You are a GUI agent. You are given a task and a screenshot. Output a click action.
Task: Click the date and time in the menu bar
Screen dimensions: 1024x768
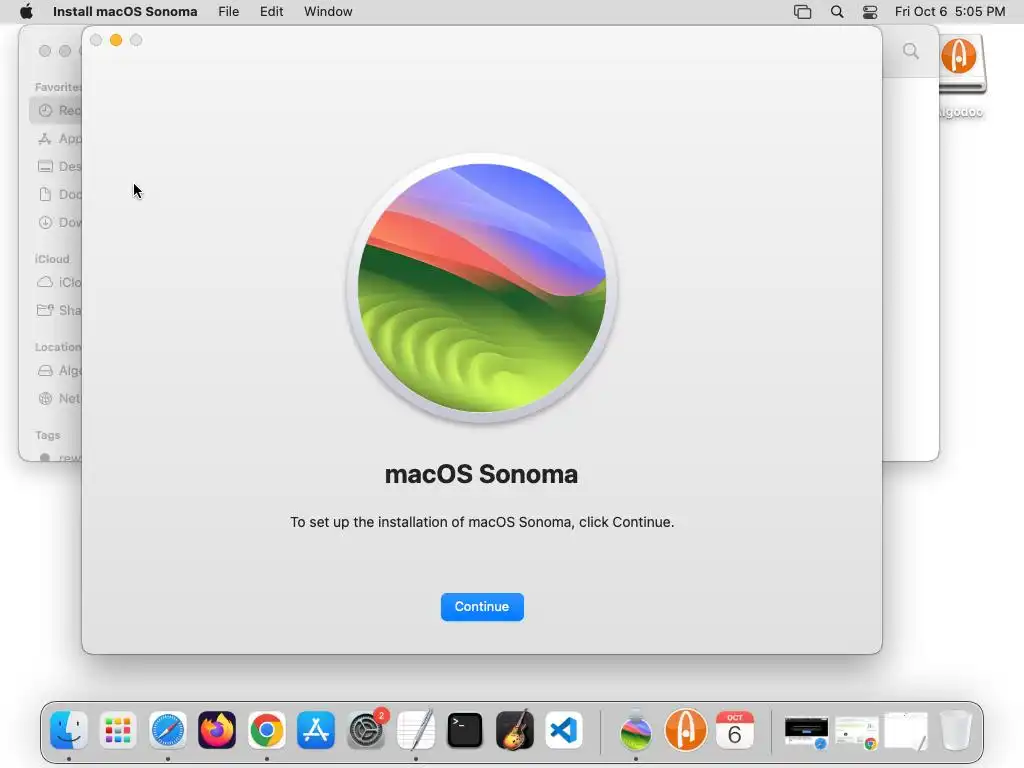click(950, 12)
